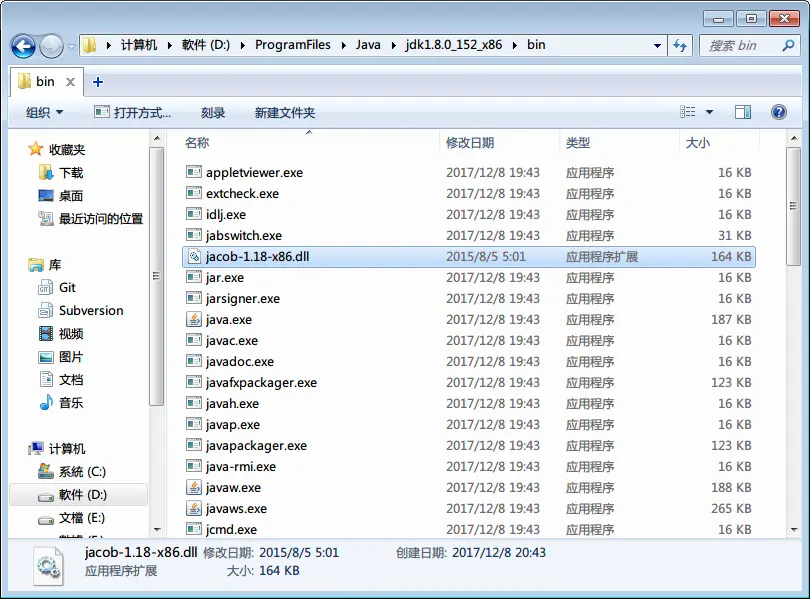Click the Videos library film icon
Viewport: 810px width, 599px height.
tap(45, 334)
